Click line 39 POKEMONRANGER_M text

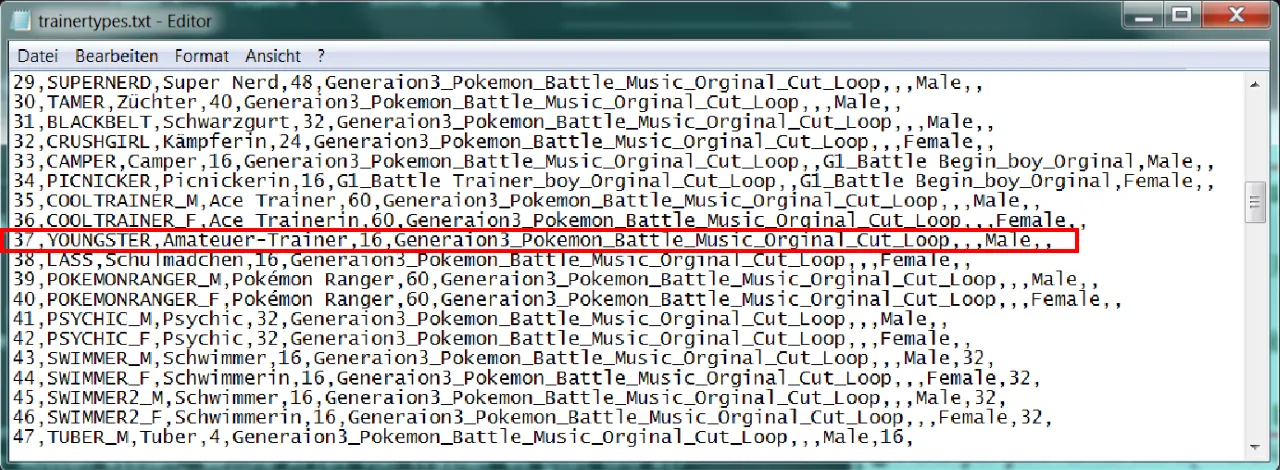click(558, 280)
